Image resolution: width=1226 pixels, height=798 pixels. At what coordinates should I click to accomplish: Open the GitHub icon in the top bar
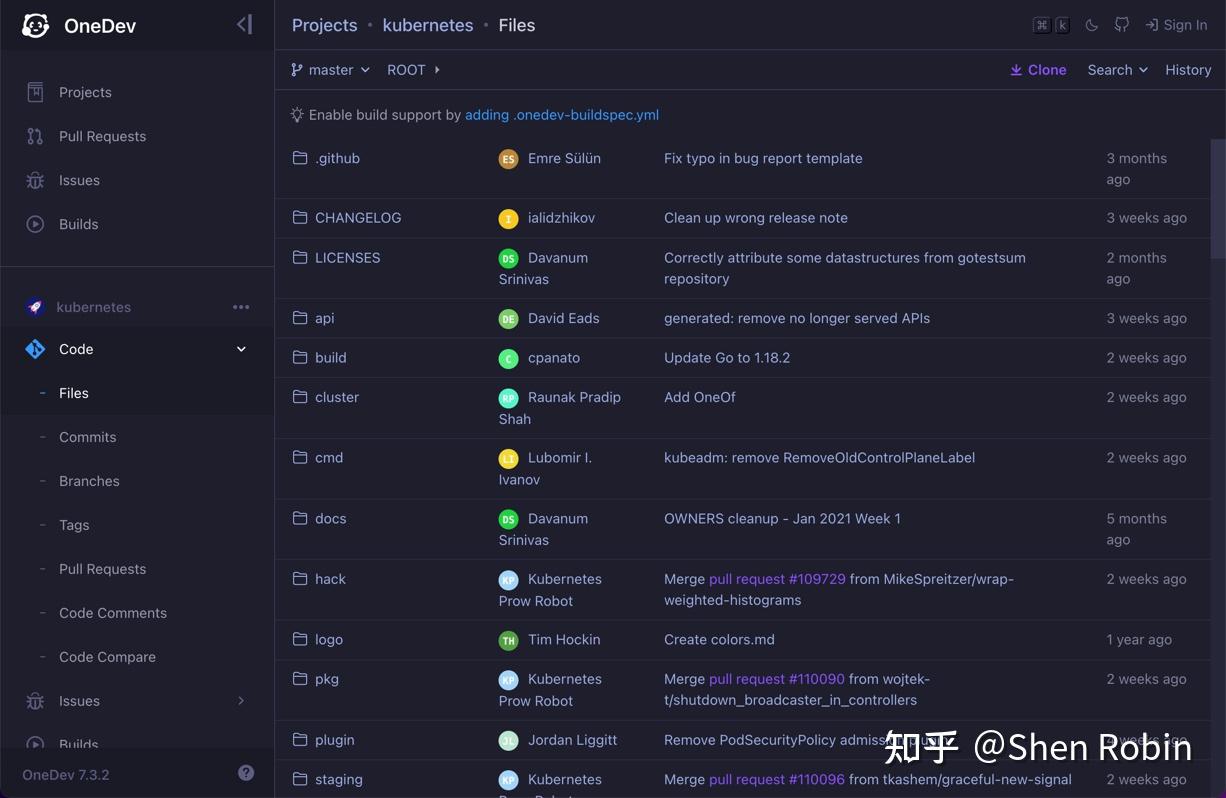1121,24
